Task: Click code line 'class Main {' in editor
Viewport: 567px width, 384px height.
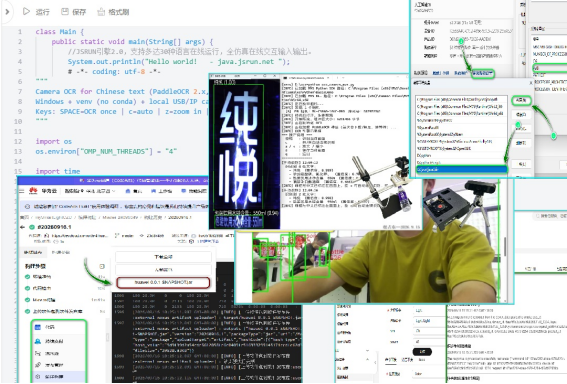Action: [x=60, y=32]
